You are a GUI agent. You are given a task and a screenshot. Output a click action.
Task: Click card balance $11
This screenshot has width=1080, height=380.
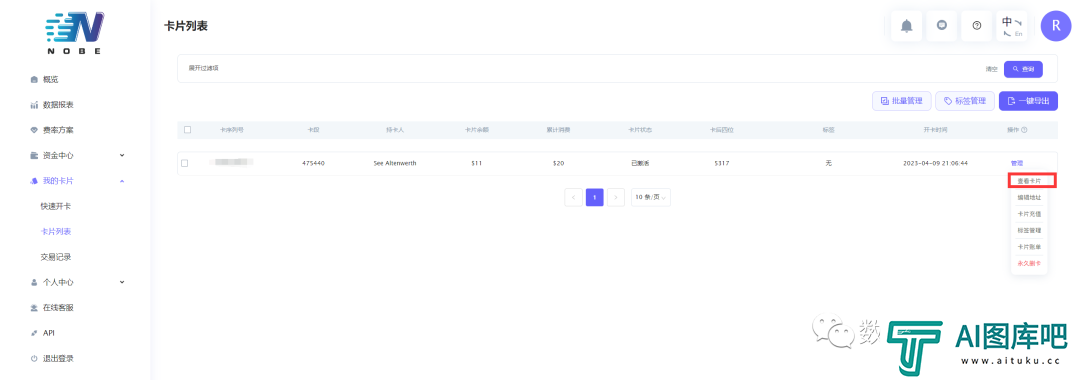(x=477, y=163)
